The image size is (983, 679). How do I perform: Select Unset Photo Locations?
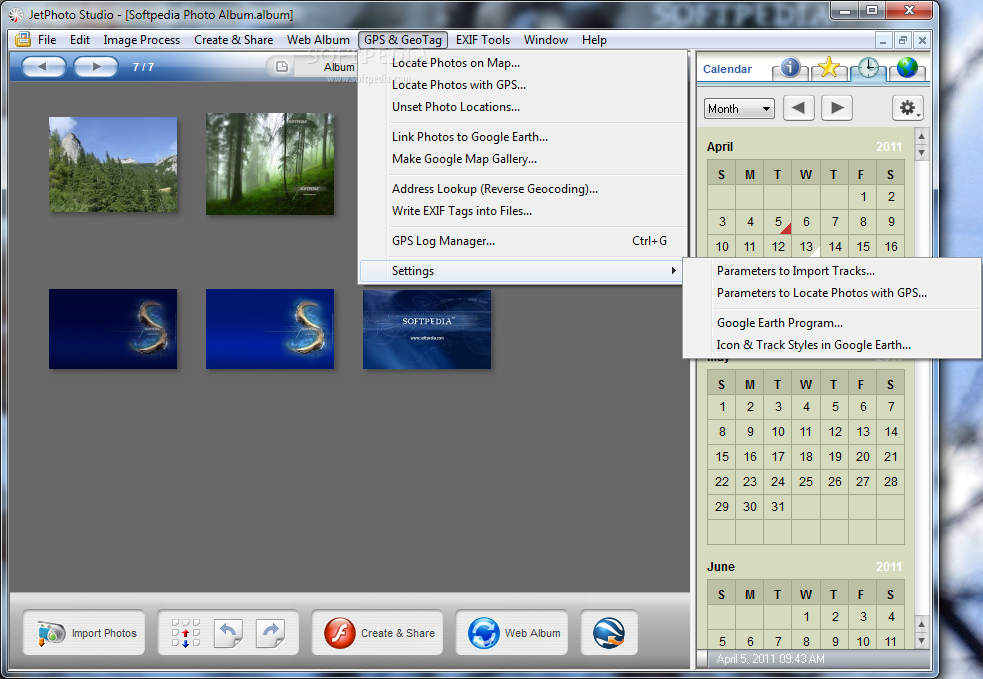click(x=522, y=107)
